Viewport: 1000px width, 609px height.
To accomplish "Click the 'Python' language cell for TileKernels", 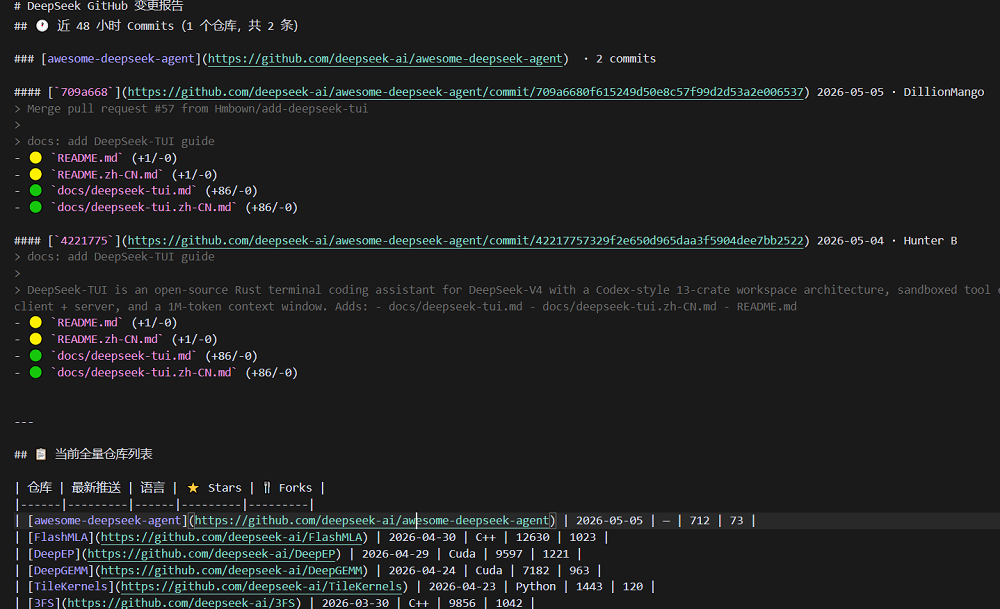I will coord(536,586).
